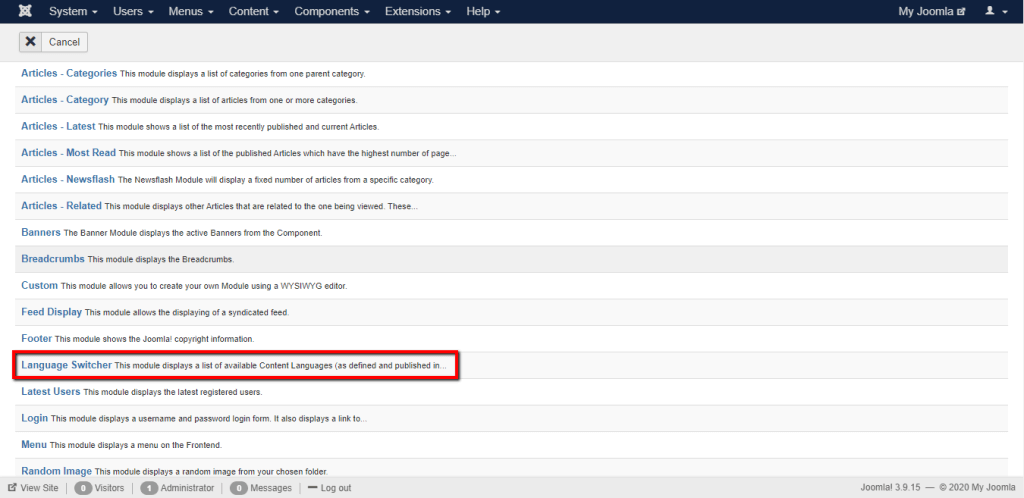Open the Components dropdown menu

coord(332,11)
